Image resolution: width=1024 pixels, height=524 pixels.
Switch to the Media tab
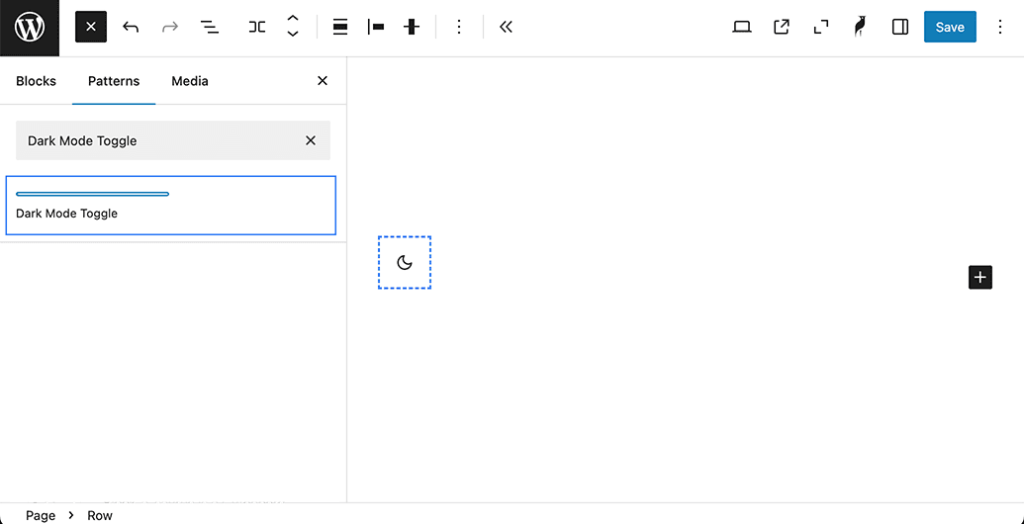click(x=190, y=81)
